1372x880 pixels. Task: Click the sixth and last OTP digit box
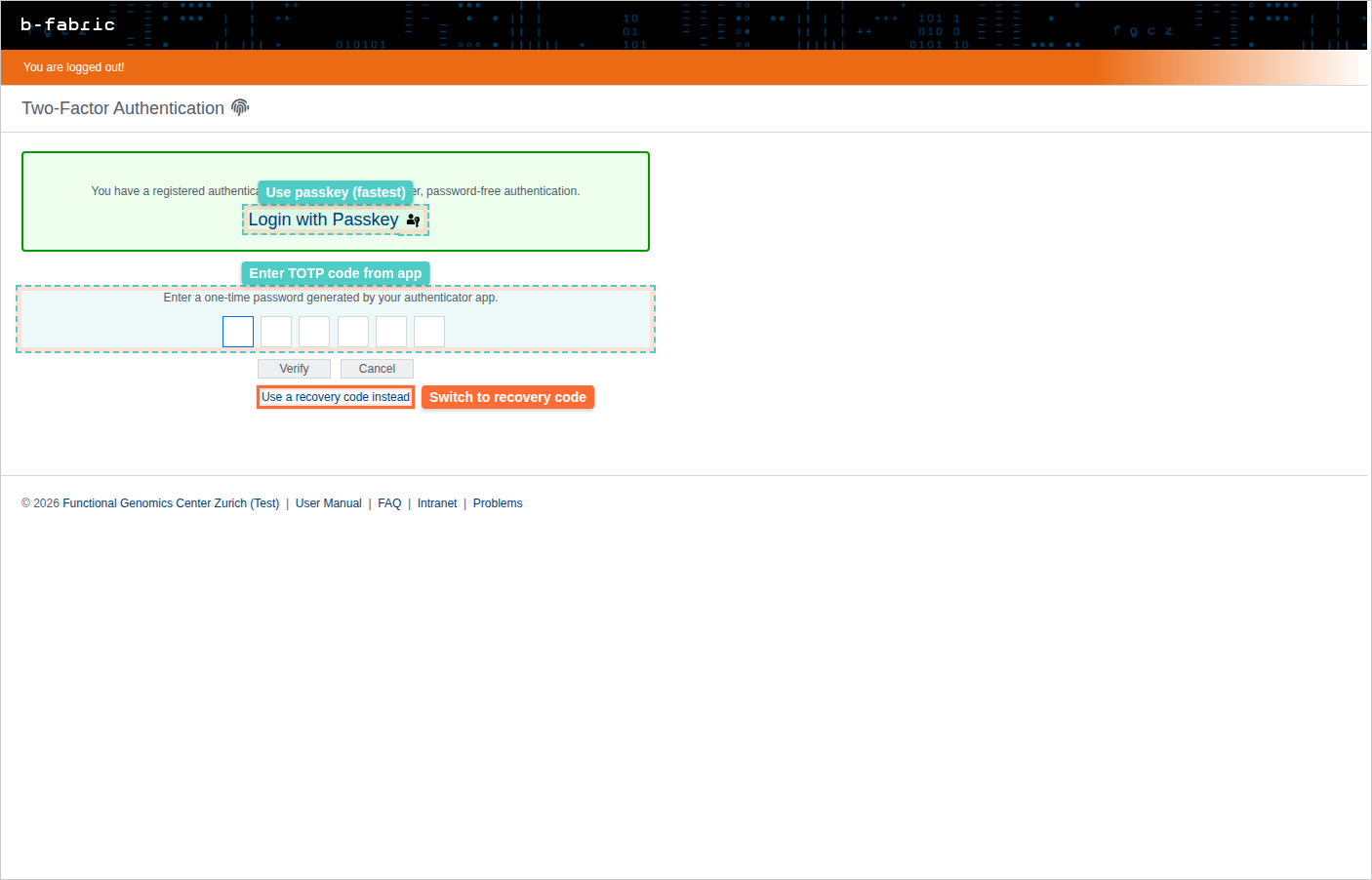(429, 332)
